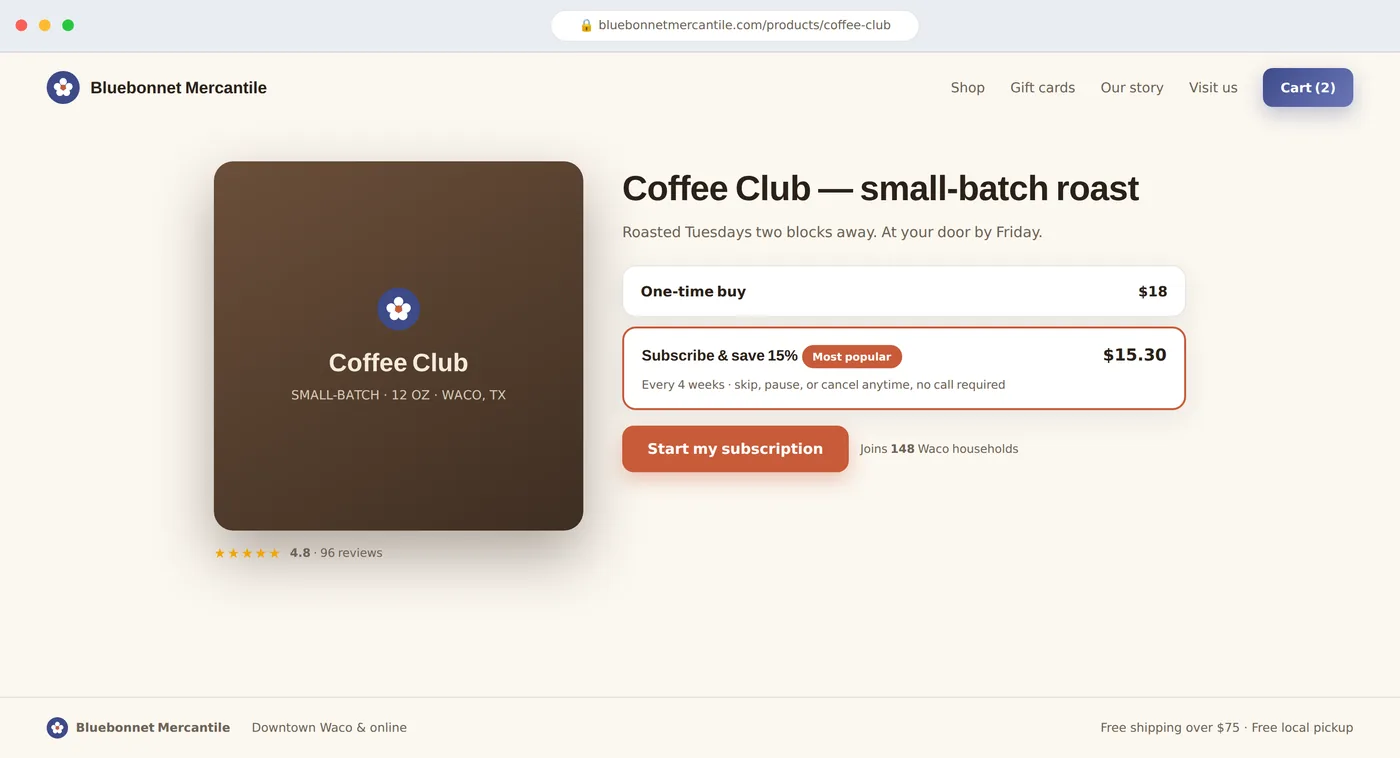The width and height of the screenshot is (1400, 758).
Task: Click 'Downtown Waco & online' footer text
Action: click(x=329, y=728)
